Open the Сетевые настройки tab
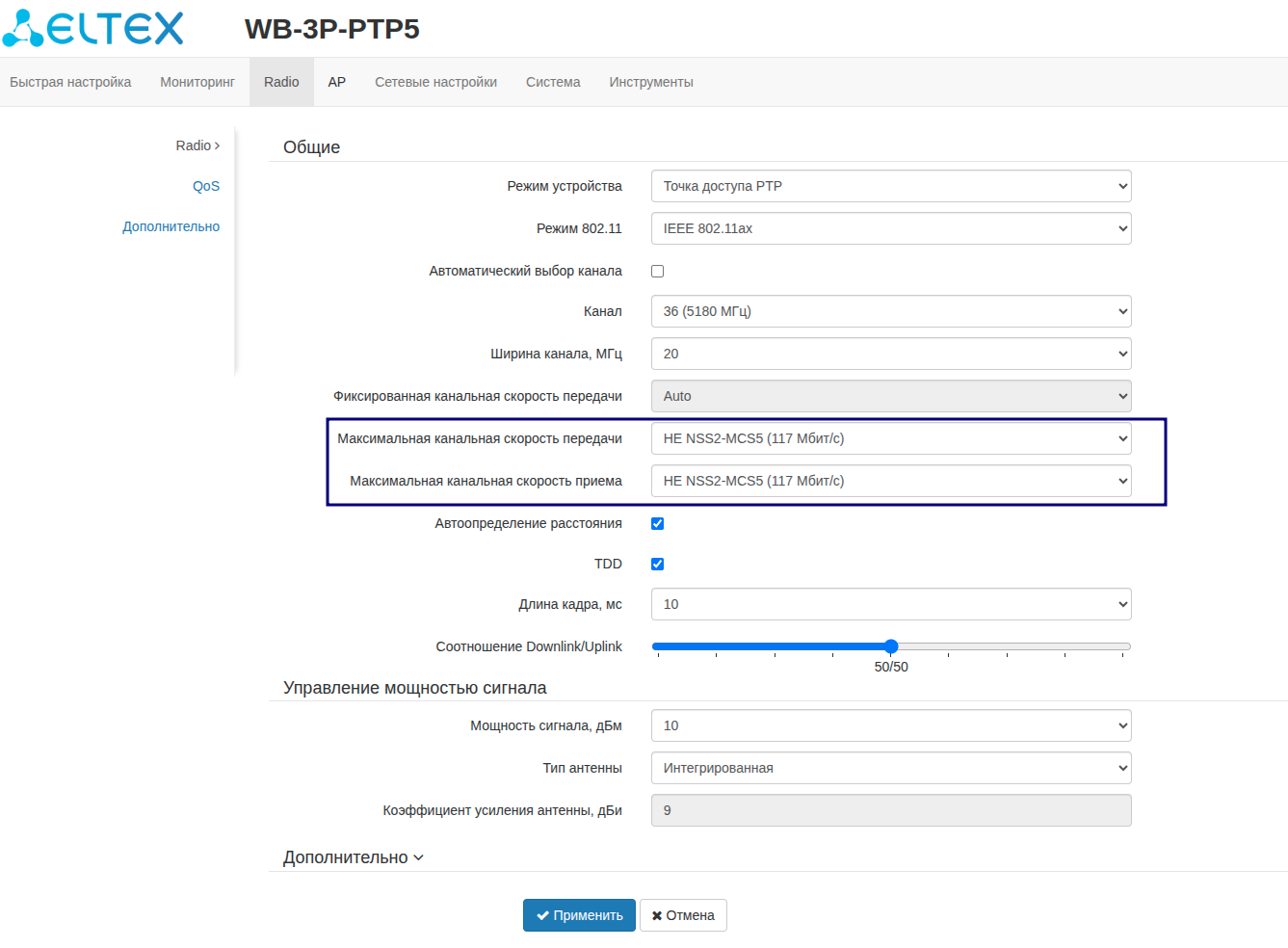 coord(435,82)
